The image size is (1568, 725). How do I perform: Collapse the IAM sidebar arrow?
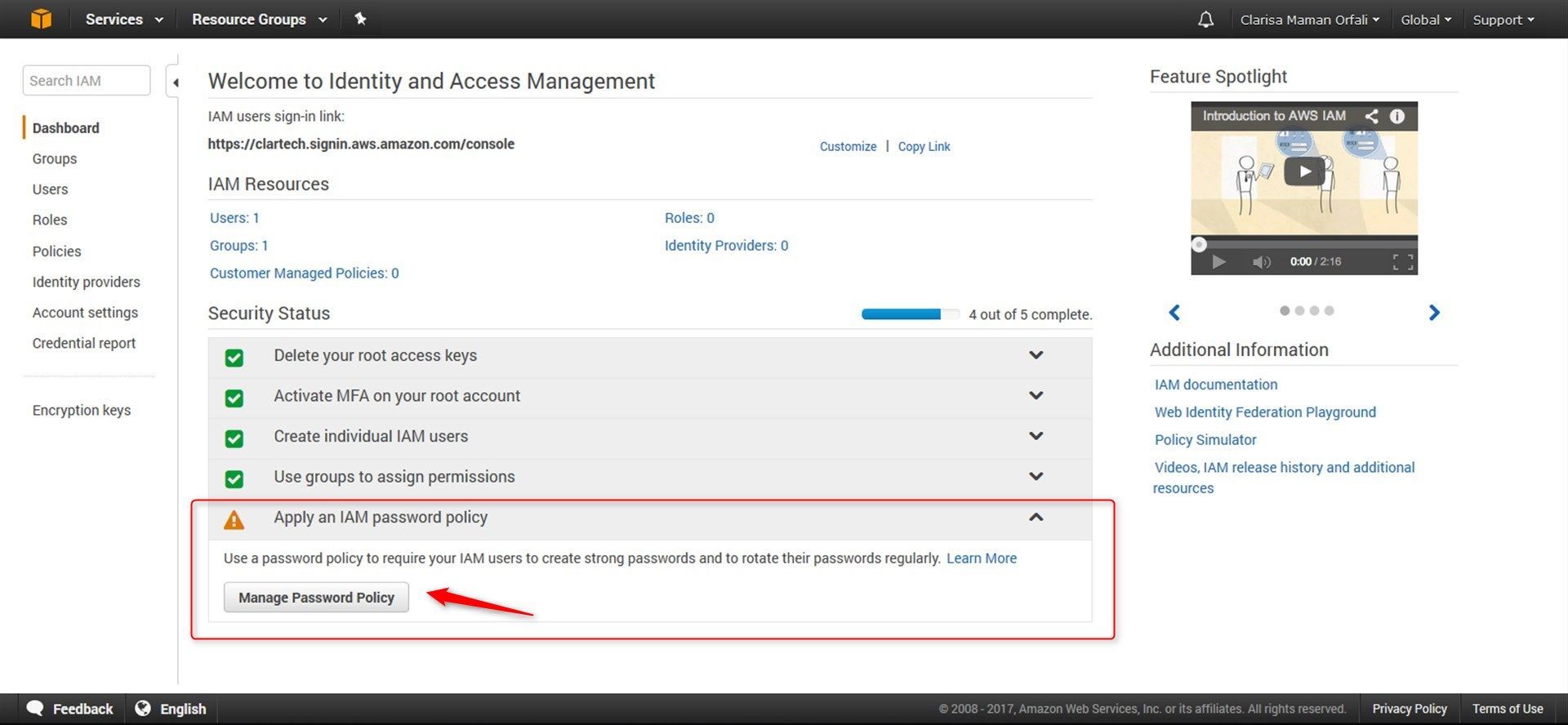[175, 82]
